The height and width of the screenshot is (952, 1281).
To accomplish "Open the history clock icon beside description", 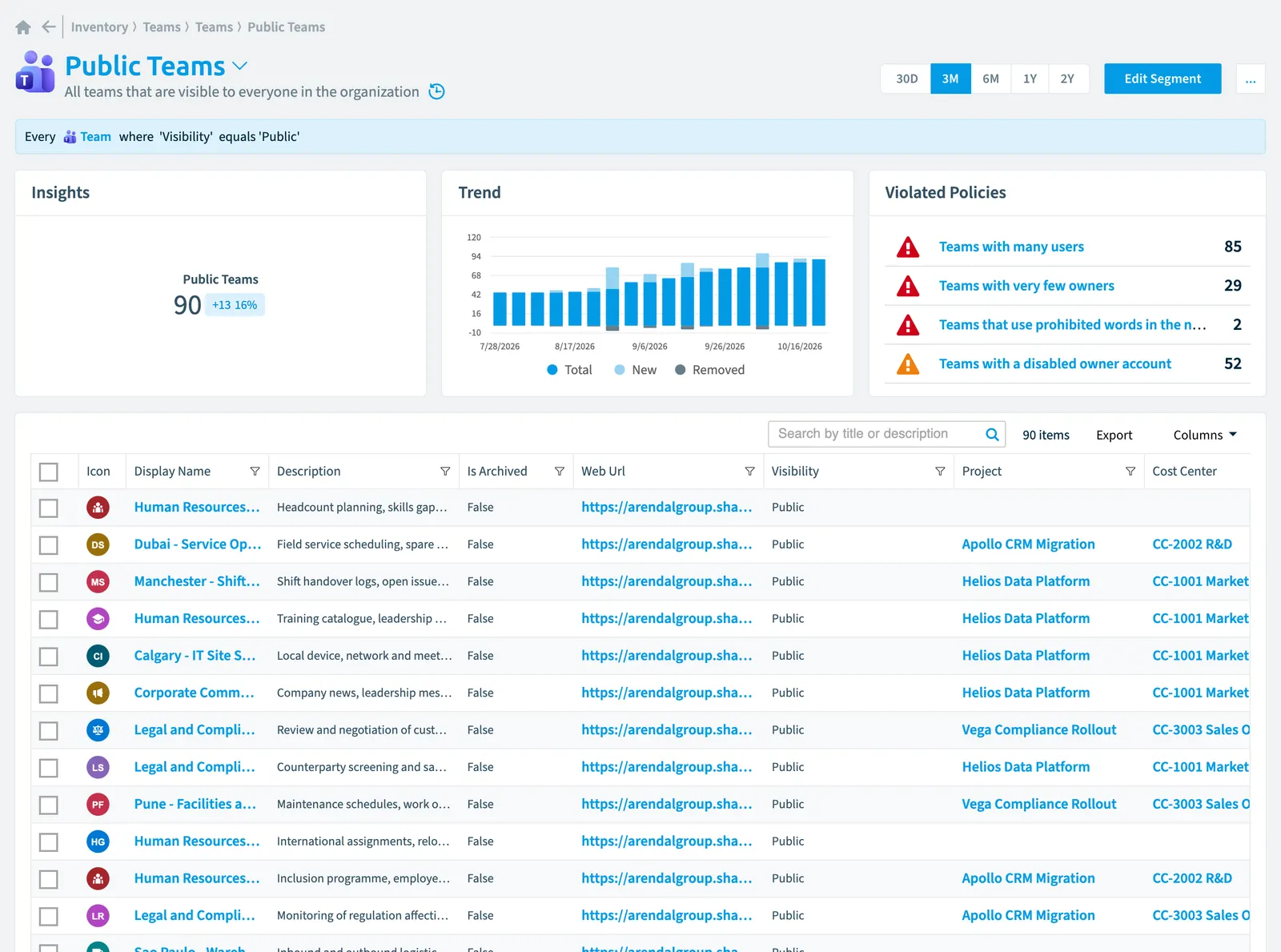I will point(436,91).
